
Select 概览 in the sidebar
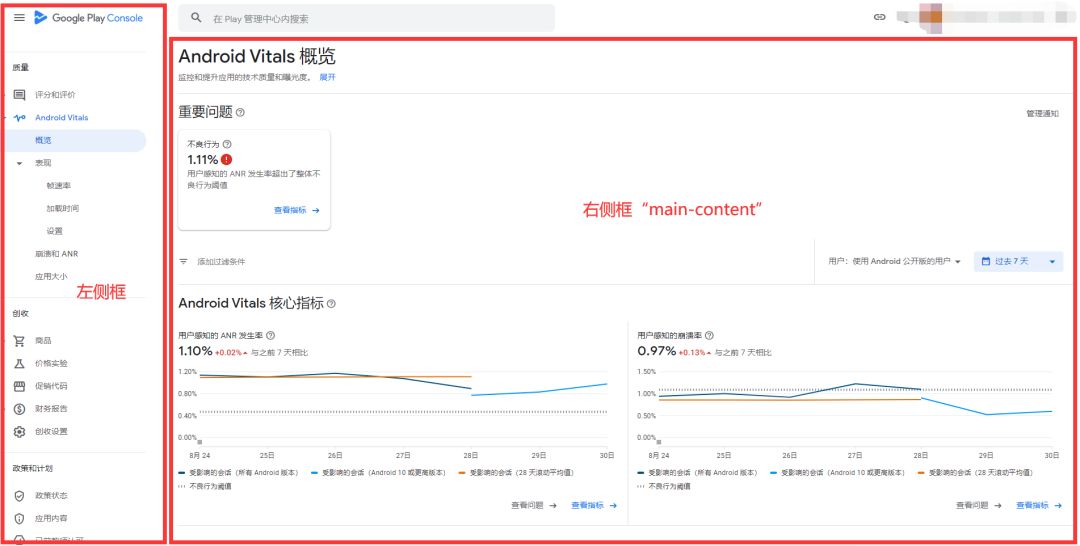(43, 141)
